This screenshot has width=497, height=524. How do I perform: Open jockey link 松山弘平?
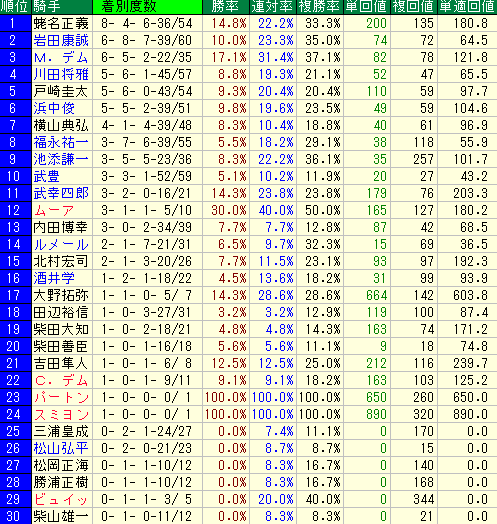61,448
